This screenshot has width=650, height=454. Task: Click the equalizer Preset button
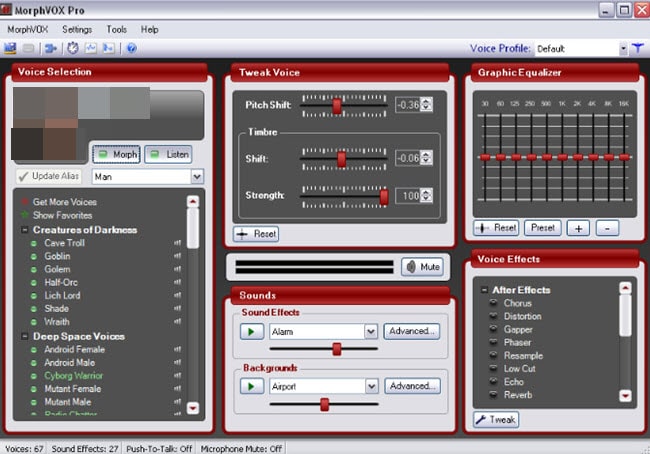543,228
